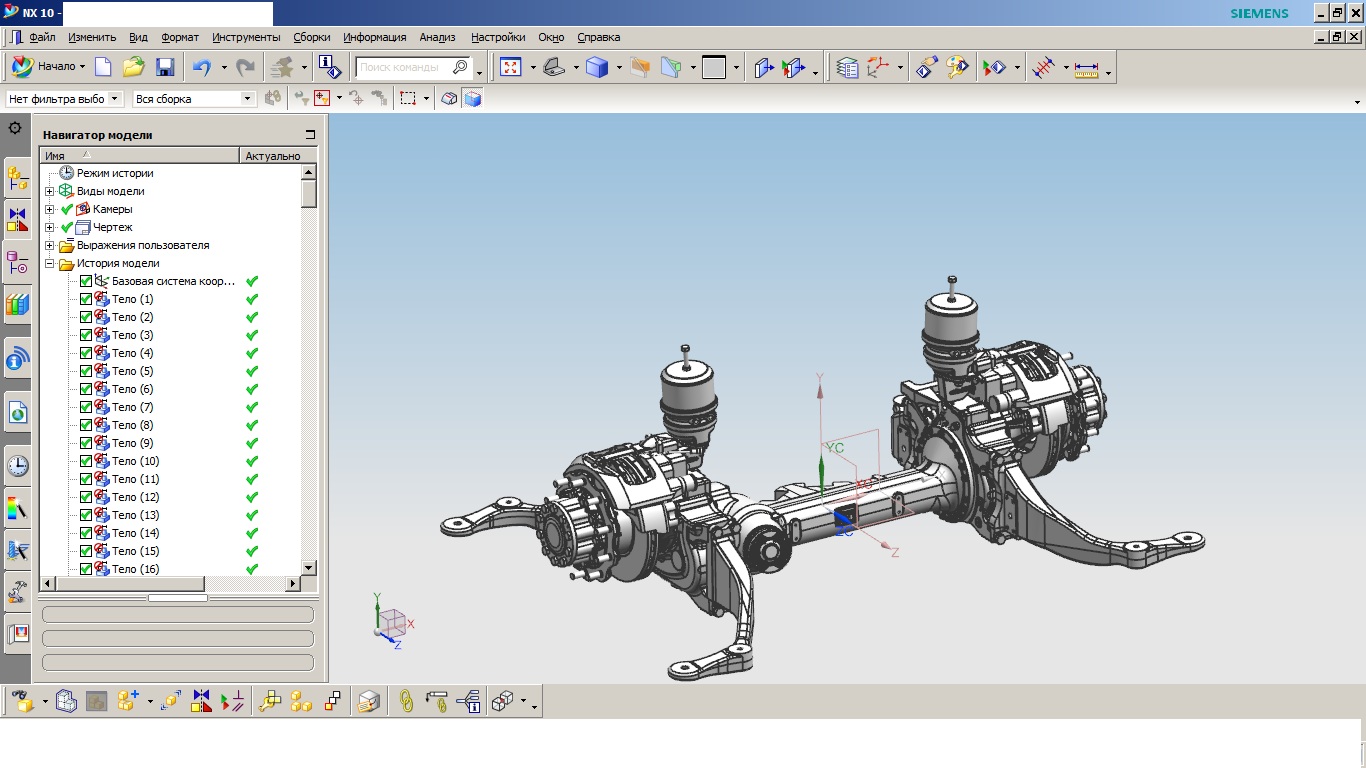Expand the Чертеж tree node
The height and width of the screenshot is (768, 1366).
pos(50,227)
